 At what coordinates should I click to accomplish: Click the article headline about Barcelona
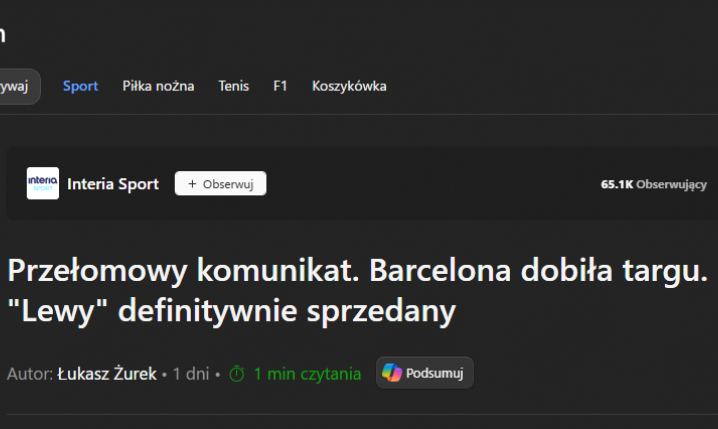pos(358,290)
